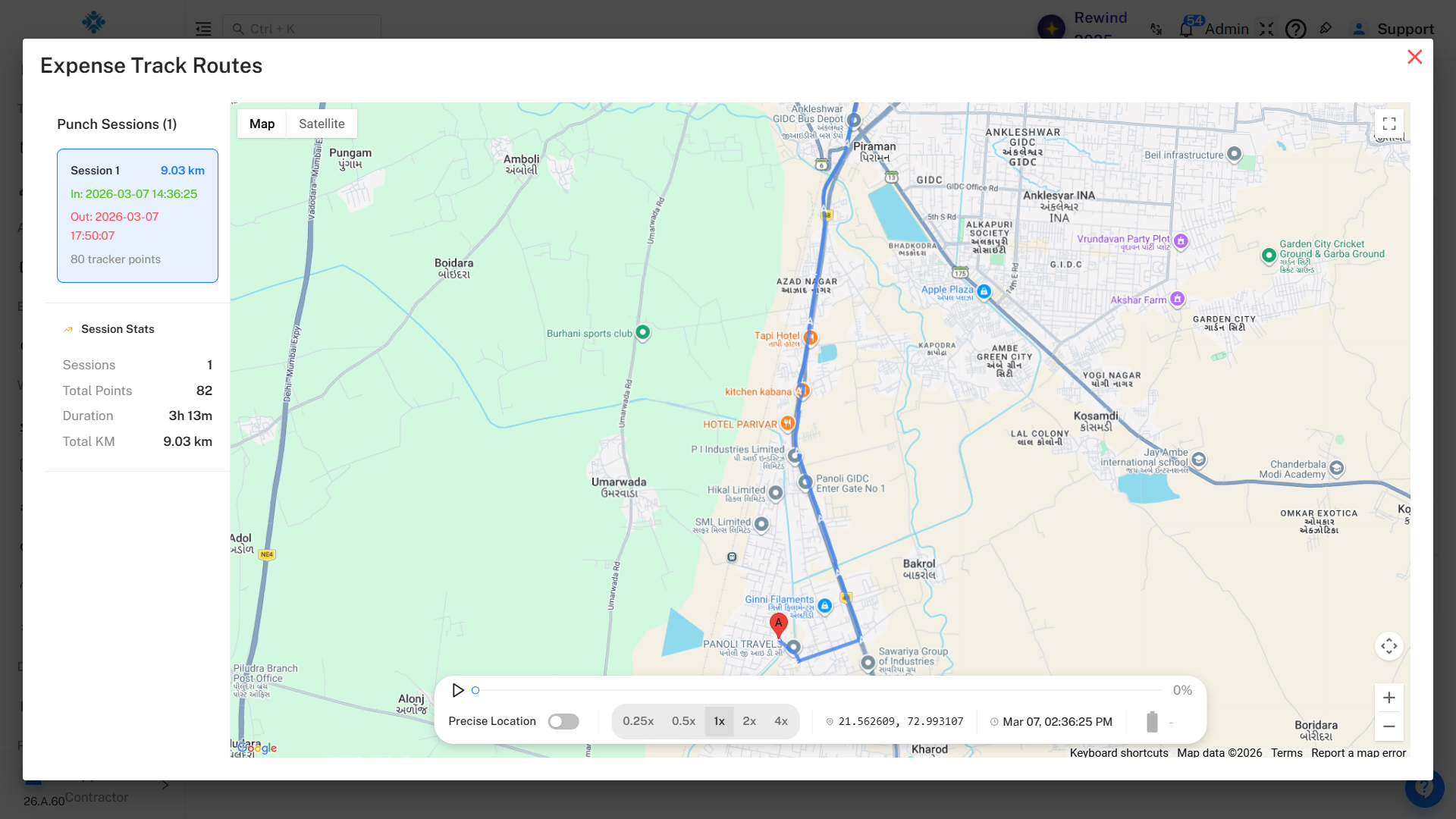The height and width of the screenshot is (819, 1456).
Task: Click Burhani sports club pin
Action: [x=643, y=332]
